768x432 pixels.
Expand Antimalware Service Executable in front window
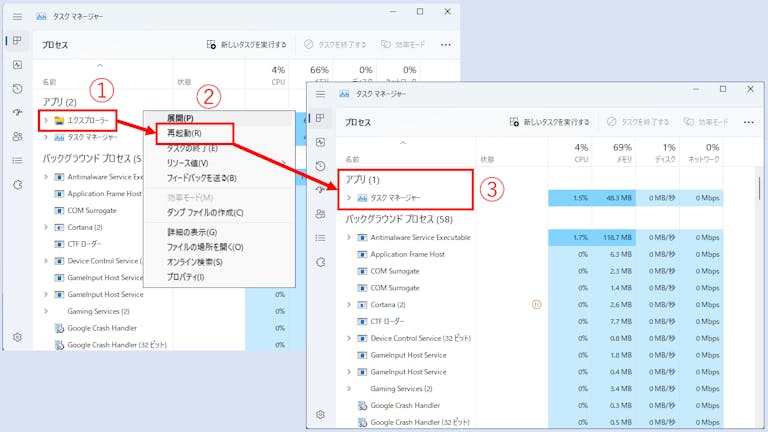[x=349, y=238]
